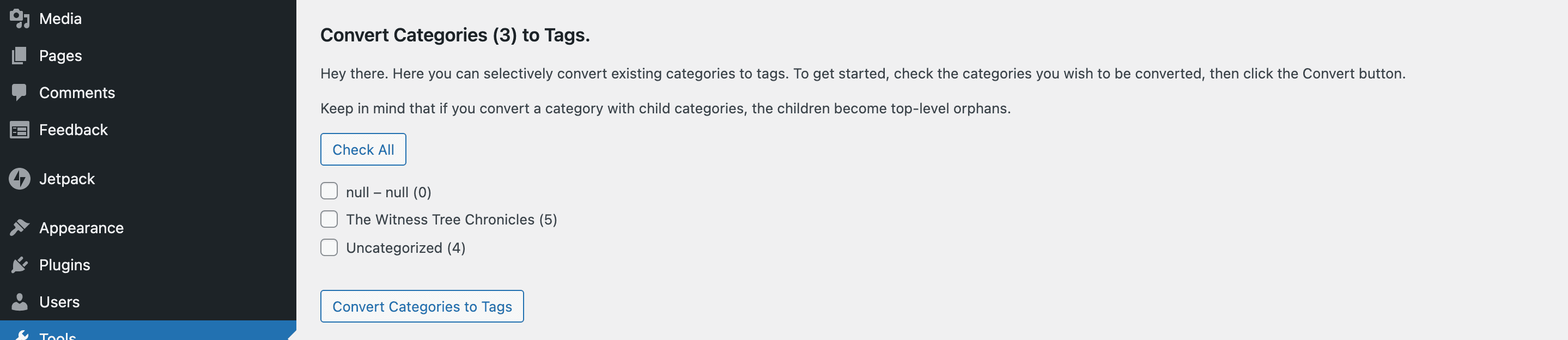
Task: Click the Pages stacked-sheets icon
Action: (20, 56)
